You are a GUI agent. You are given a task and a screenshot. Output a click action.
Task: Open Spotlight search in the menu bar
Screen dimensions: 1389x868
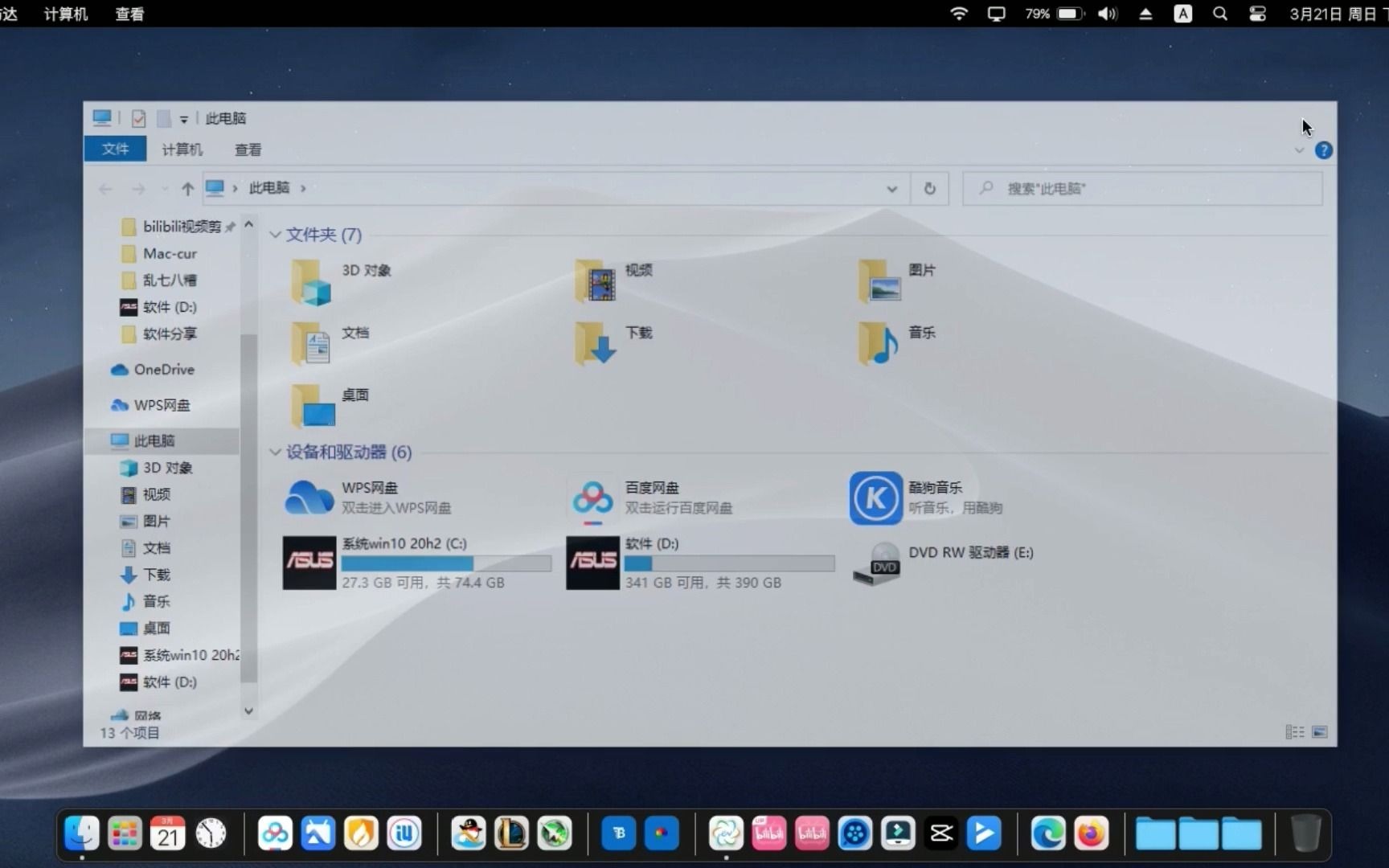pyautogui.click(x=1219, y=14)
